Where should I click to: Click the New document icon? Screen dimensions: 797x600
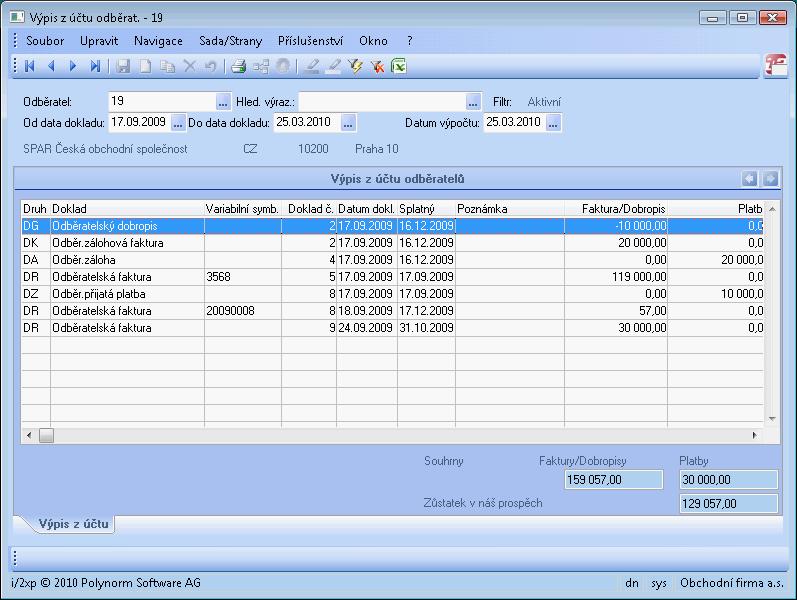coord(145,66)
